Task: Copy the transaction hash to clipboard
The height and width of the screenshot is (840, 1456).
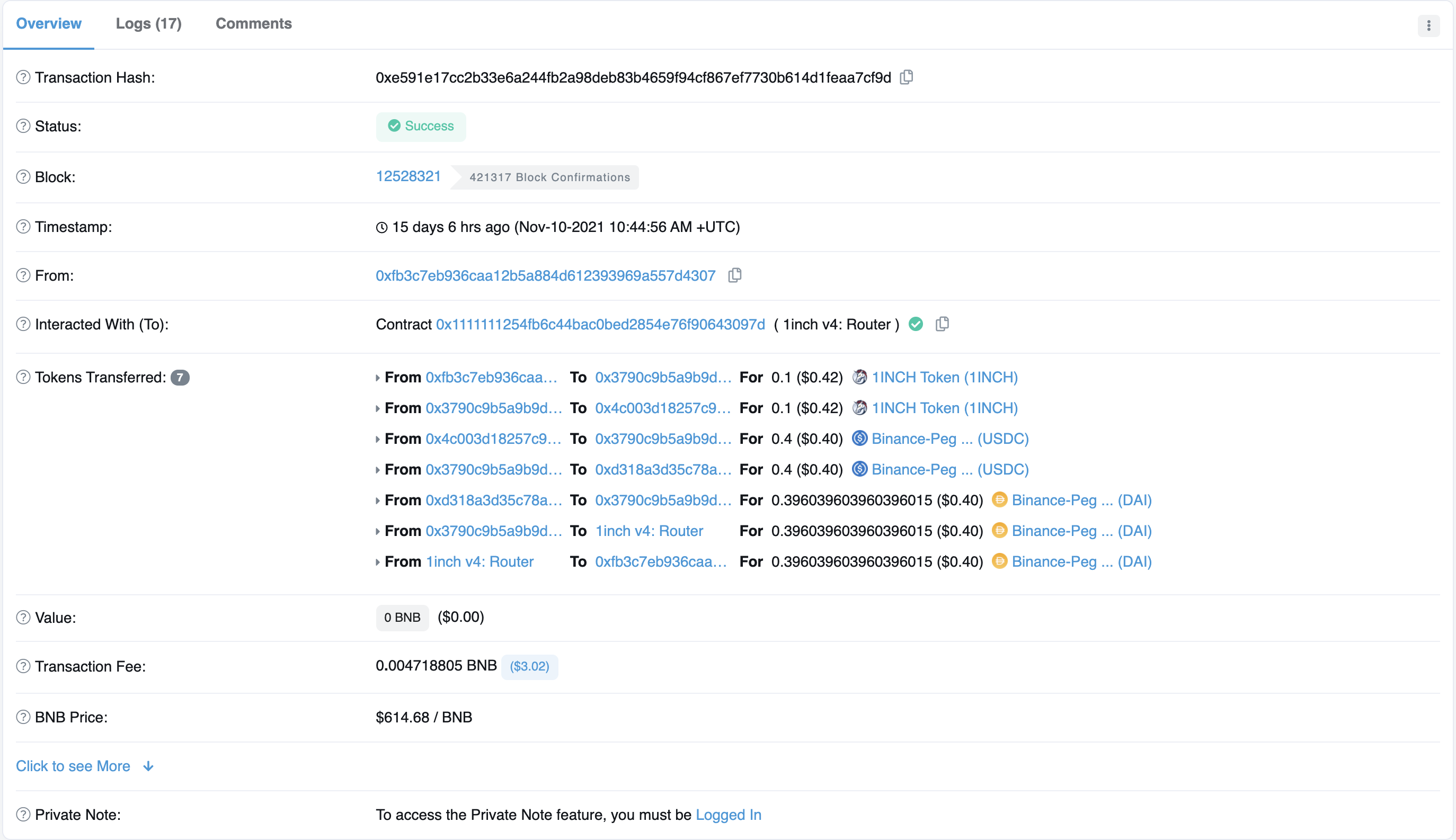Action: [x=907, y=77]
